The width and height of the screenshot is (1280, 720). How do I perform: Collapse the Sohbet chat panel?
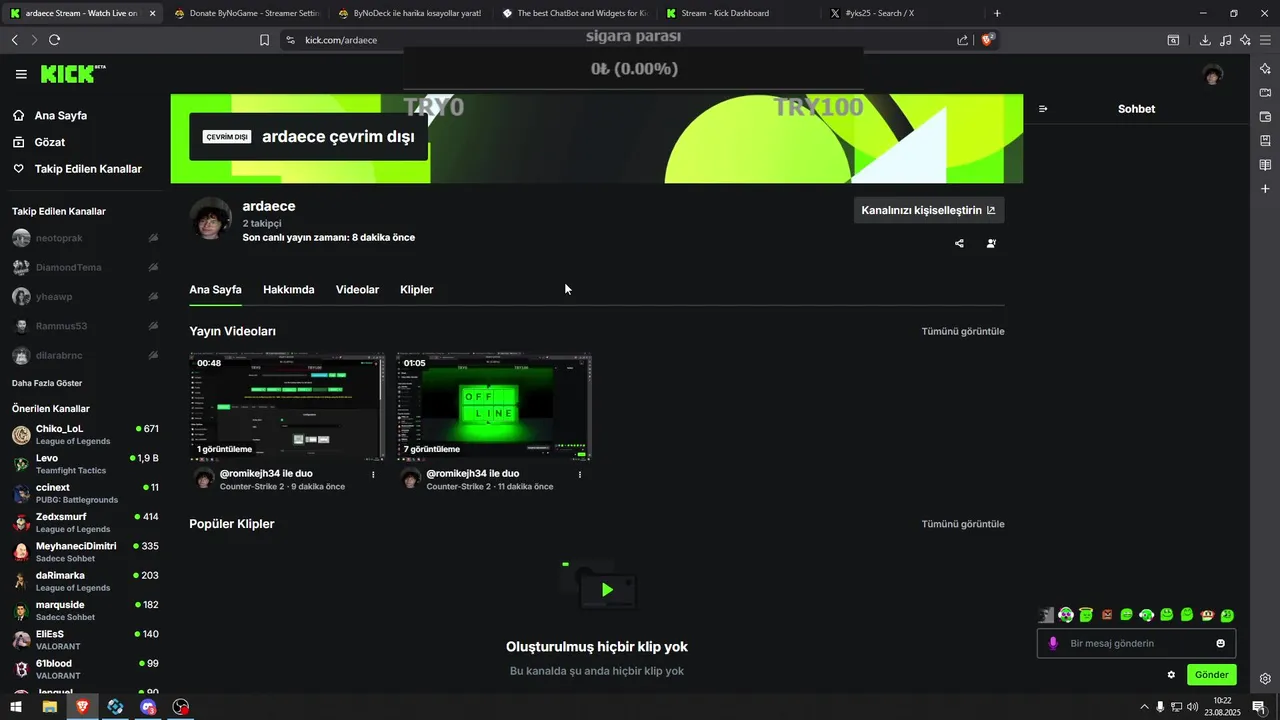tap(1043, 109)
